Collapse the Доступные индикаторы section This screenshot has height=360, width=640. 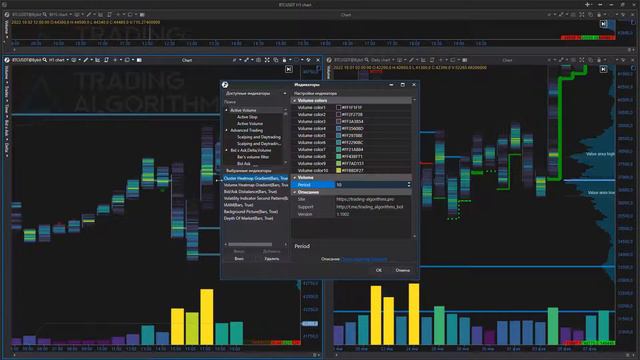tap(285, 93)
